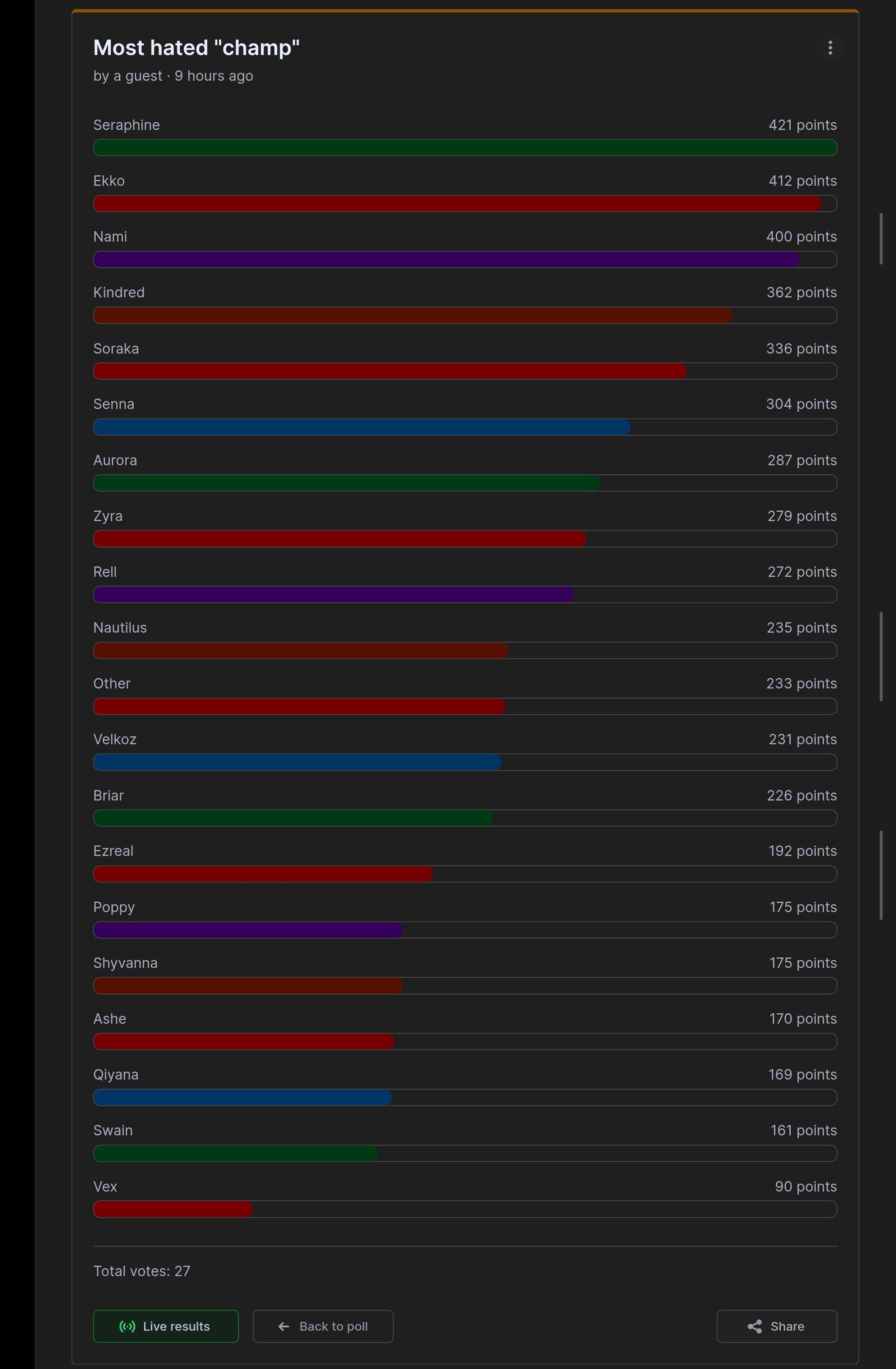Select the Poppy option label
Image resolution: width=896 pixels, height=1369 pixels.
(114, 908)
